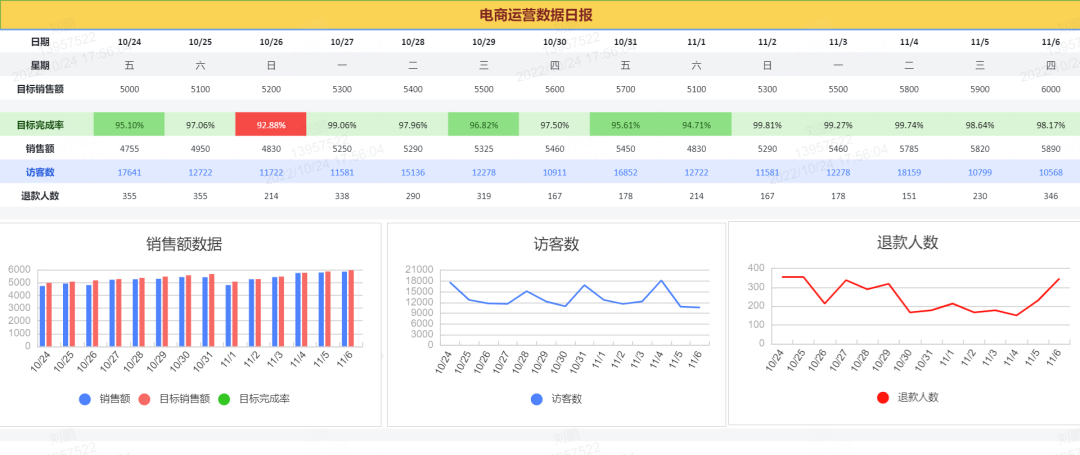The width and height of the screenshot is (1080, 455).
Task: Select the 5400 target sales cell
Action: (413, 89)
